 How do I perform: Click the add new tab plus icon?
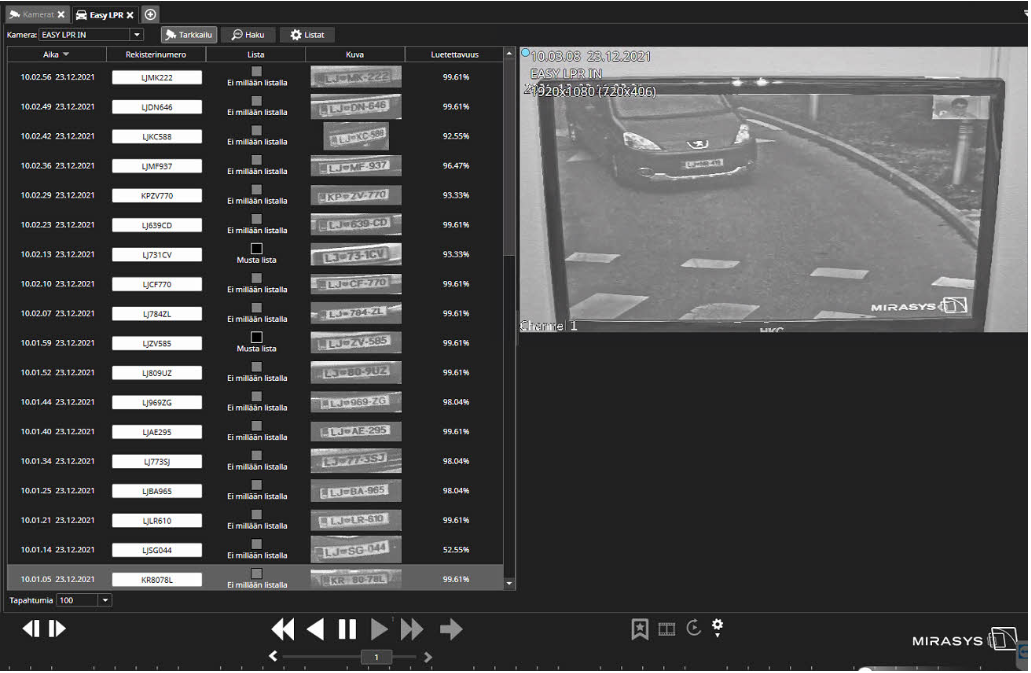150,14
